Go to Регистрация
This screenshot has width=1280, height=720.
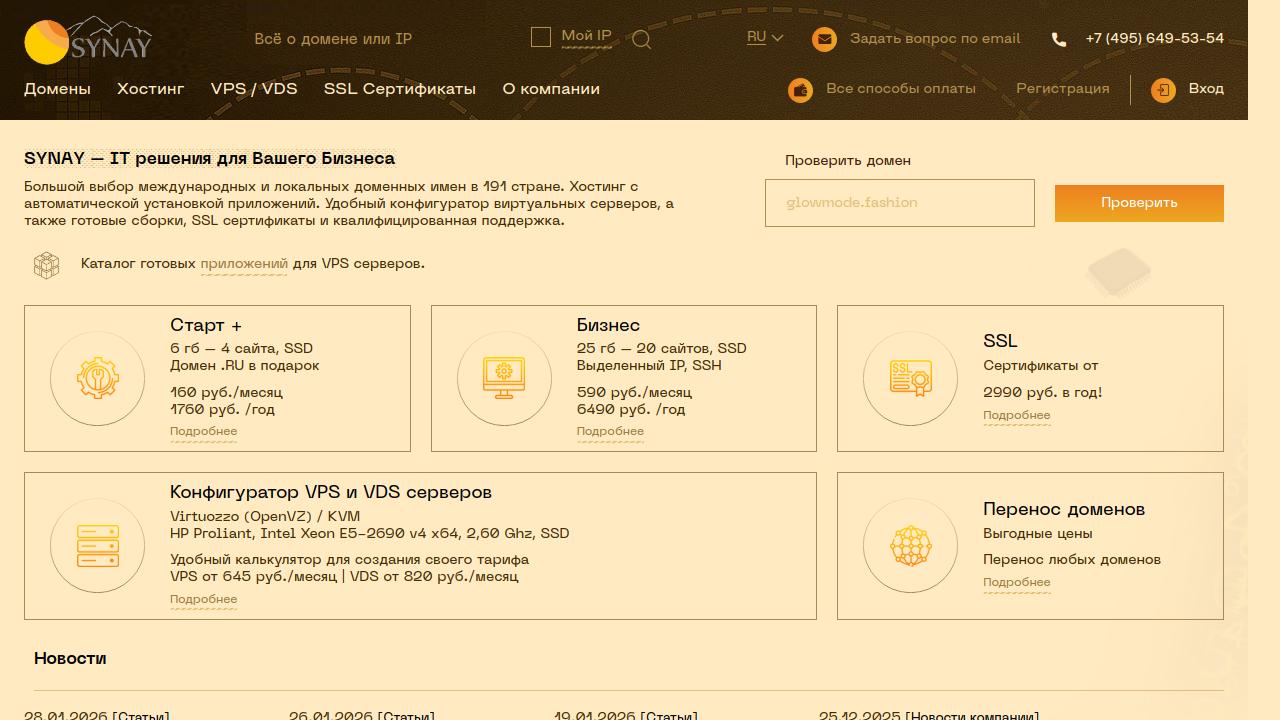pyautogui.click(x=1063, y=89)
